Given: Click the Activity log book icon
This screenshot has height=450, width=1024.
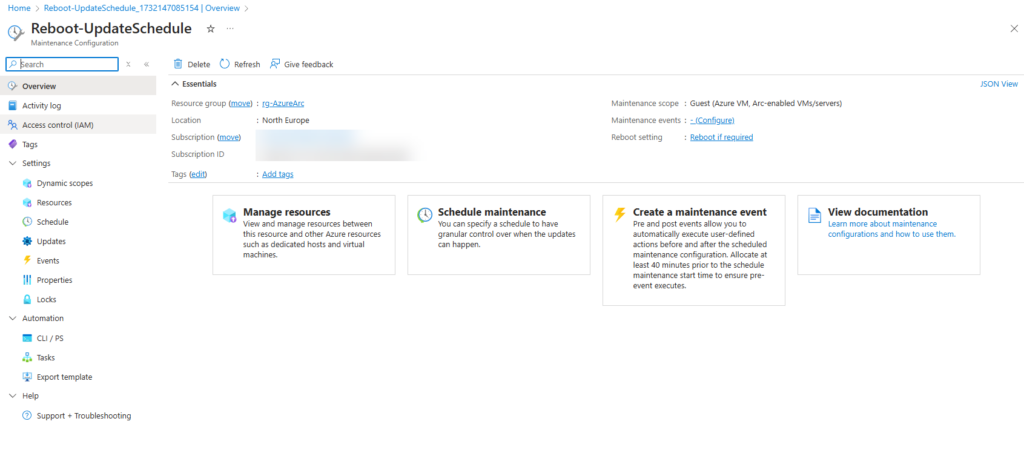Looking at the screenshot, I should (12, 105).
